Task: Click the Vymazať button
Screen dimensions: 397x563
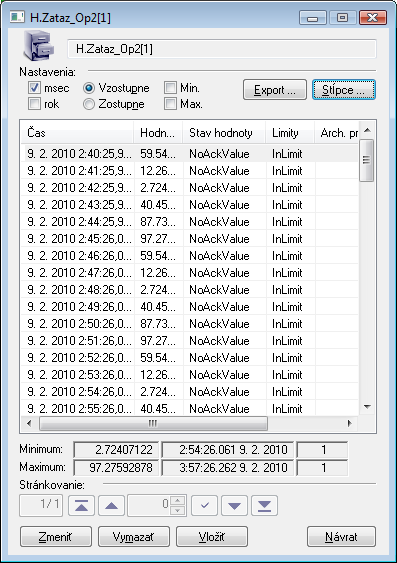Action: (x=134, y=537)
